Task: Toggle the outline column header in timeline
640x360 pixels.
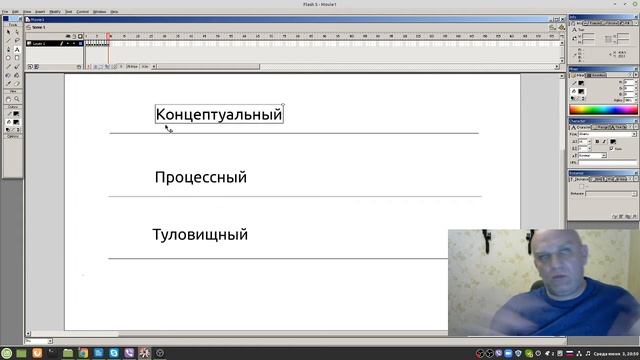Action: click(x=80, y=36)
